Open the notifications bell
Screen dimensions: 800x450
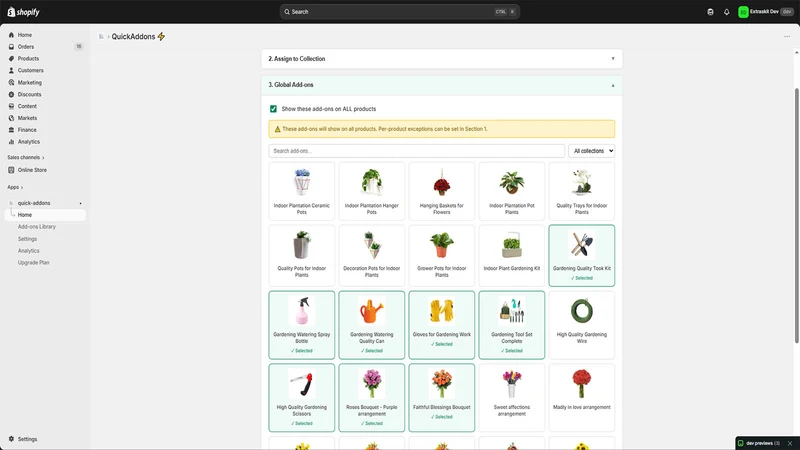(x=727, y=12)
